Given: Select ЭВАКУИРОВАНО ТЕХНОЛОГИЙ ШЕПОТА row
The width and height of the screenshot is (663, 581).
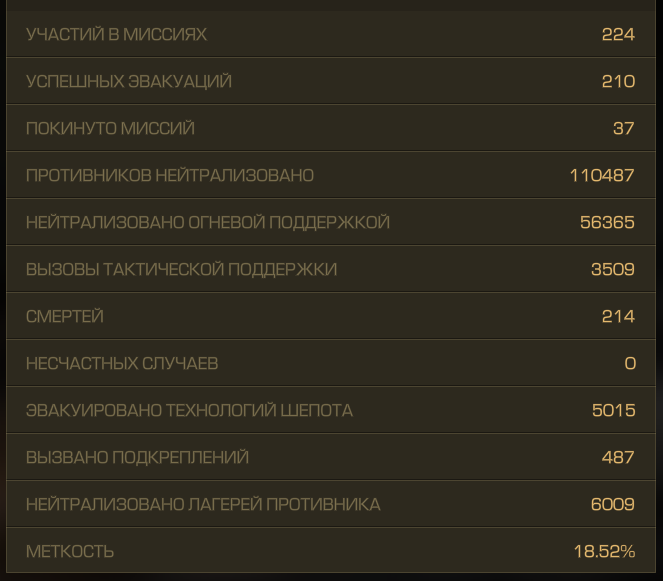Looking at the screenshot, I should click(x=331, y=410).
